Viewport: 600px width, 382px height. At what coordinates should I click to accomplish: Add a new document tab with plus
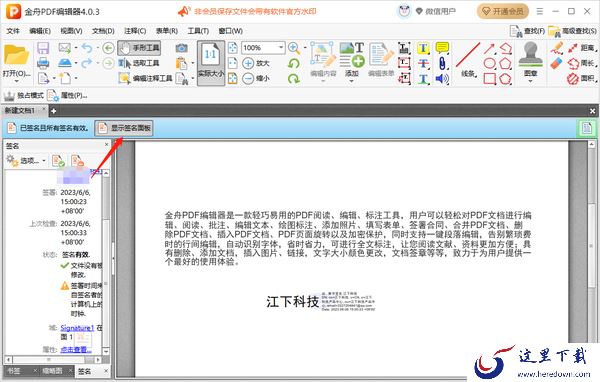click(x=53, y=111)
